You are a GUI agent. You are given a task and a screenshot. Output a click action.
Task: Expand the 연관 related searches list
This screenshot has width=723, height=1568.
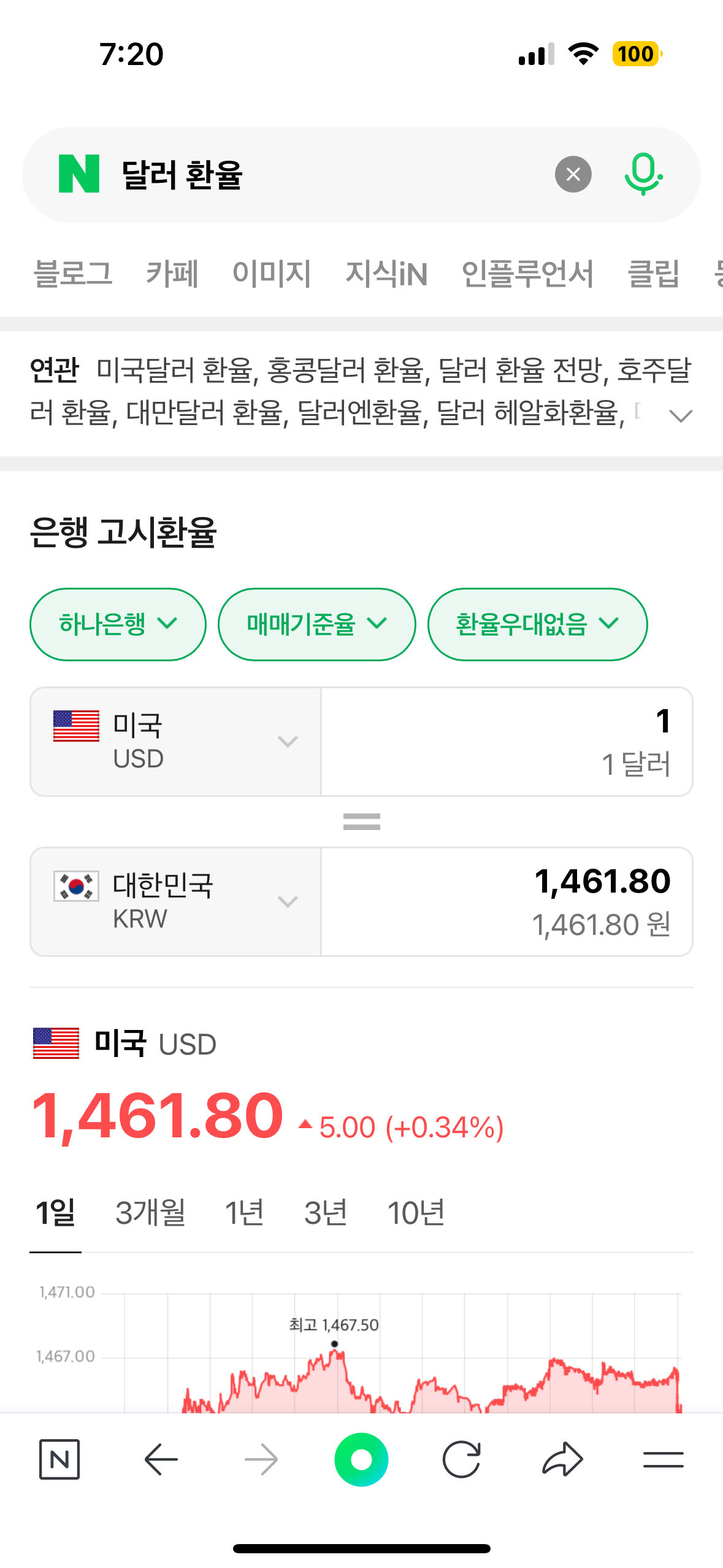tap(681, 416)
